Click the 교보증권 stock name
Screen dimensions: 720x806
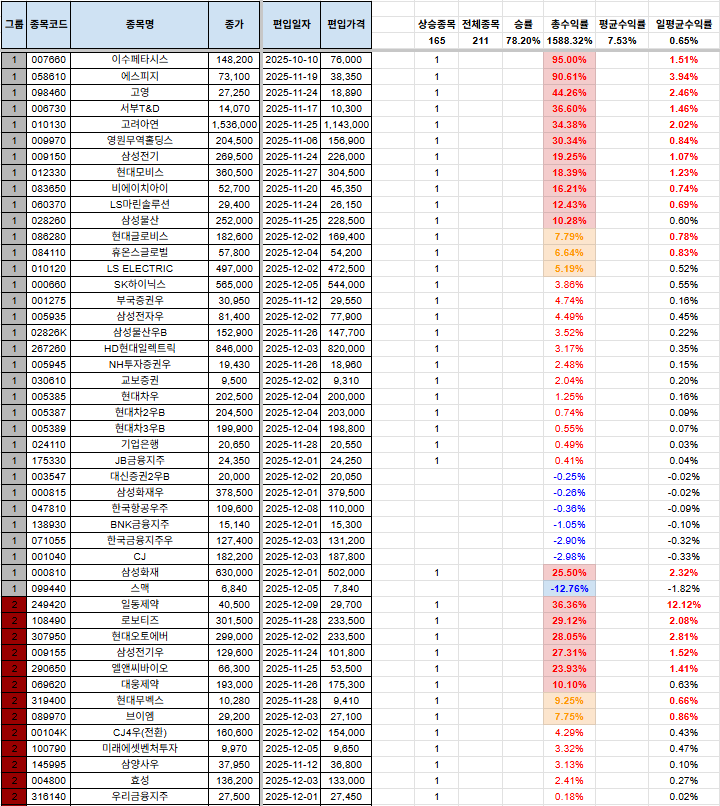(139, 380)
